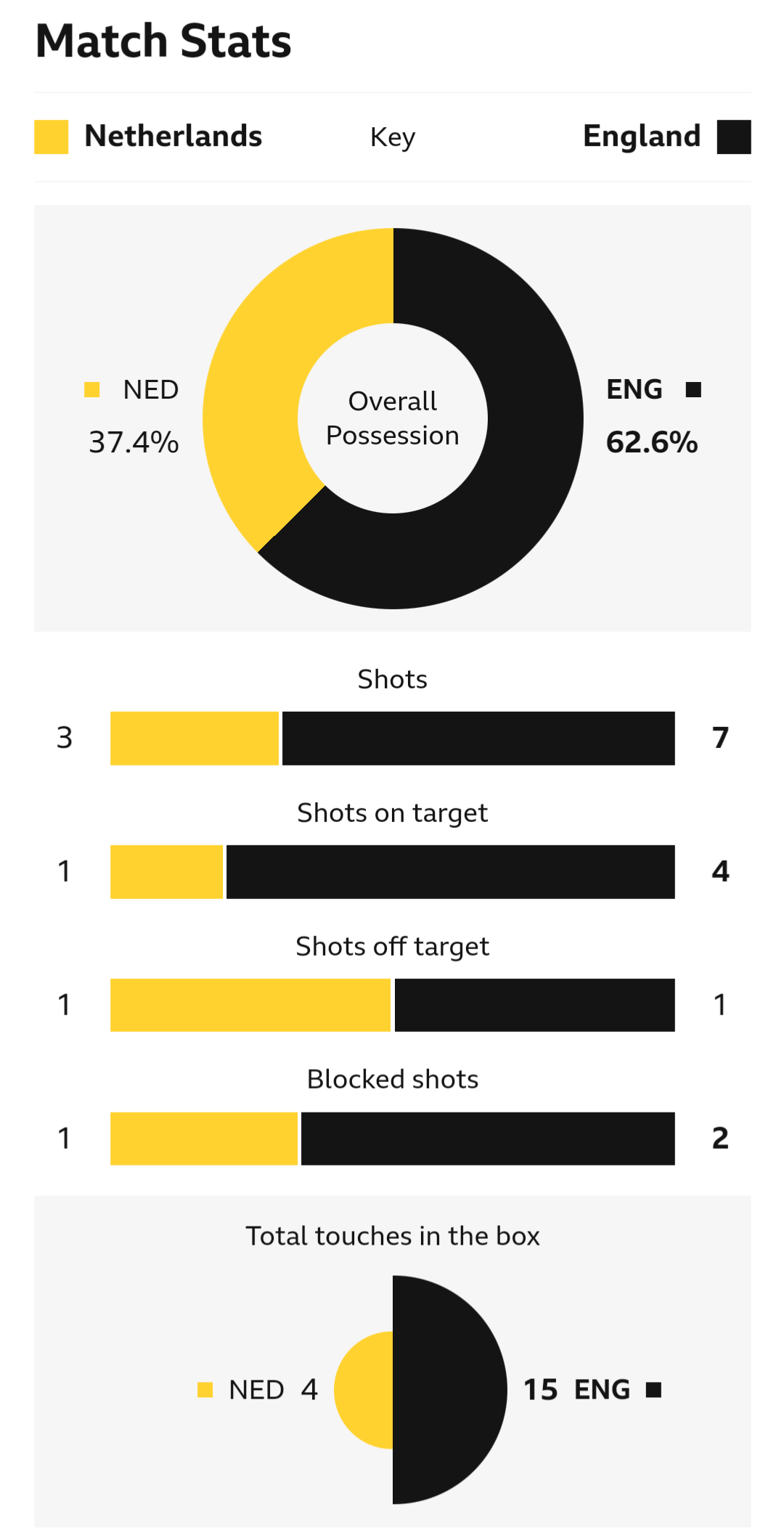Click the yellow Blocked shots bar
Viewport: 784px width, 1533px height.
(204, 1139)
